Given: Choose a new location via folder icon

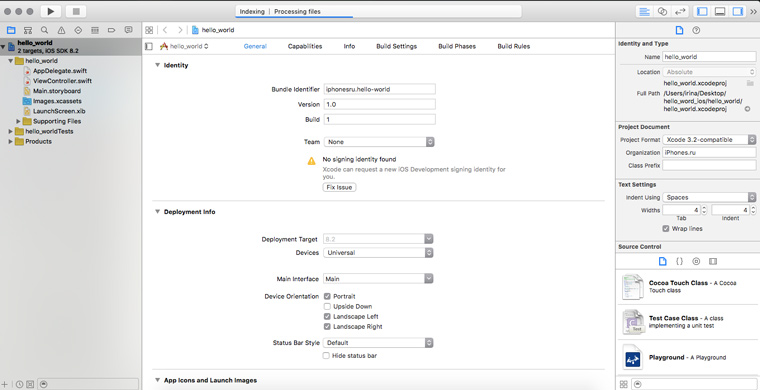Looking at the screenshot, I should pos(750,83).
